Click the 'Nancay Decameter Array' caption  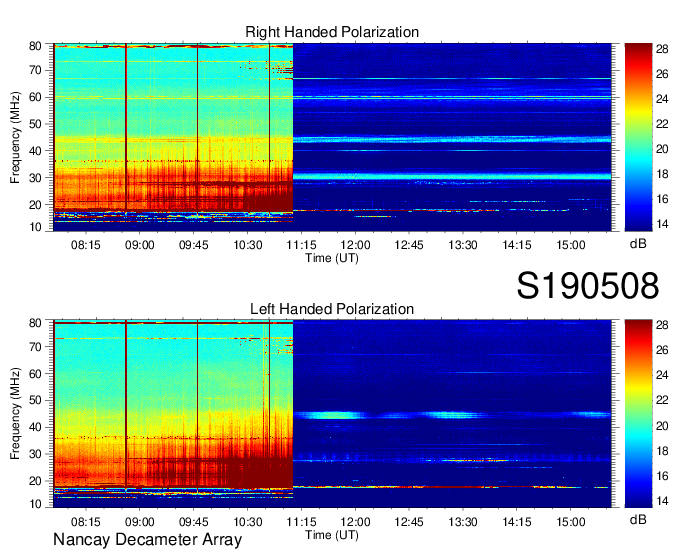tap(147, 540)
